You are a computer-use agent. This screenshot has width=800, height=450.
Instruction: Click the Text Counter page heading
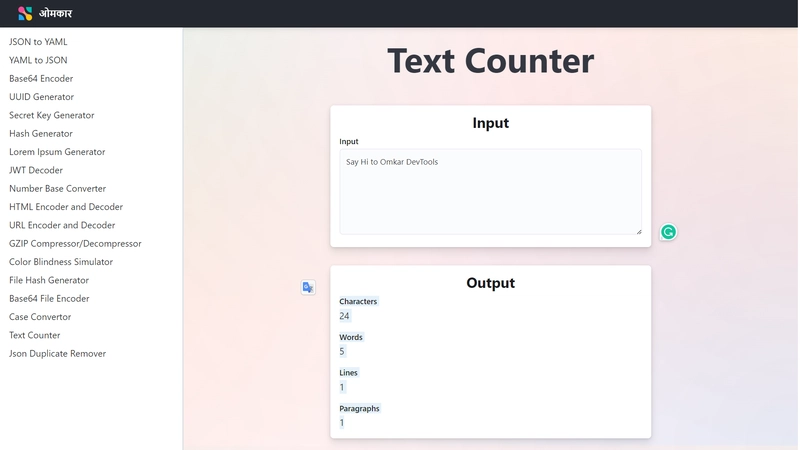pyautogui.click(x=490, y=61)
